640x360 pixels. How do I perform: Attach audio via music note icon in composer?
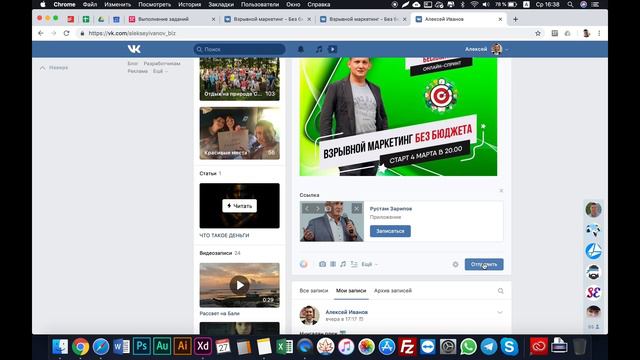coord(343,264)
